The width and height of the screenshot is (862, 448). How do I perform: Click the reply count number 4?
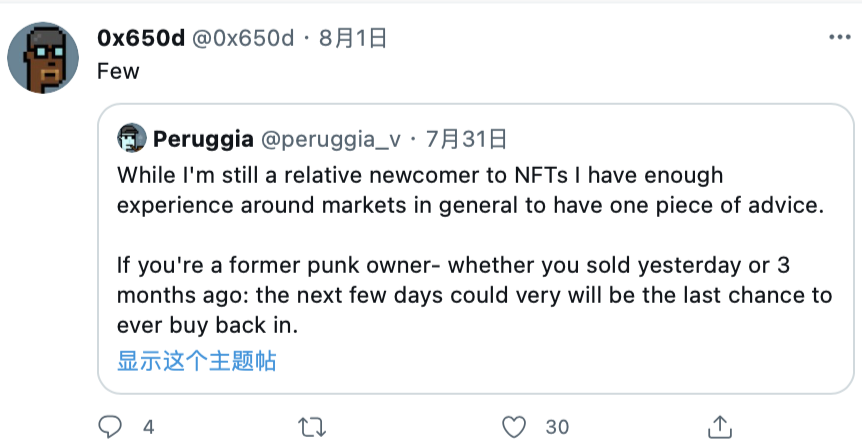click(x=149, y=427)
